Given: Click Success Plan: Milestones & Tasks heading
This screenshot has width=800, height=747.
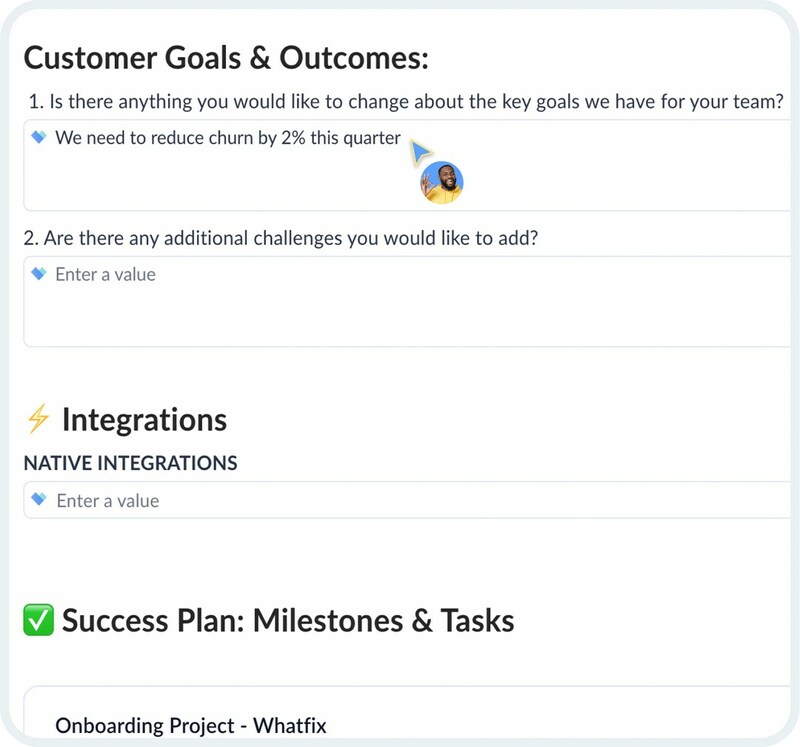Looking at the screenshot, I should point(288,621).
